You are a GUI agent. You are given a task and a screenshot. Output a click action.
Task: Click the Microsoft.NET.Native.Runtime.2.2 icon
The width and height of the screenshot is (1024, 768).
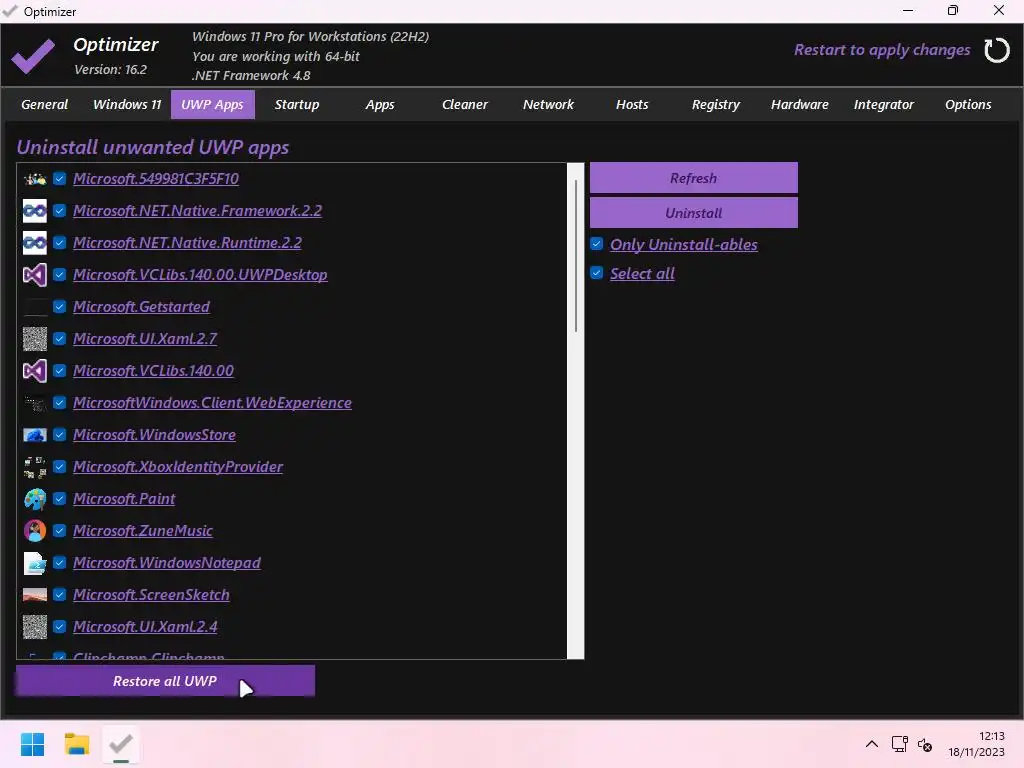click(x=35, y=243)
